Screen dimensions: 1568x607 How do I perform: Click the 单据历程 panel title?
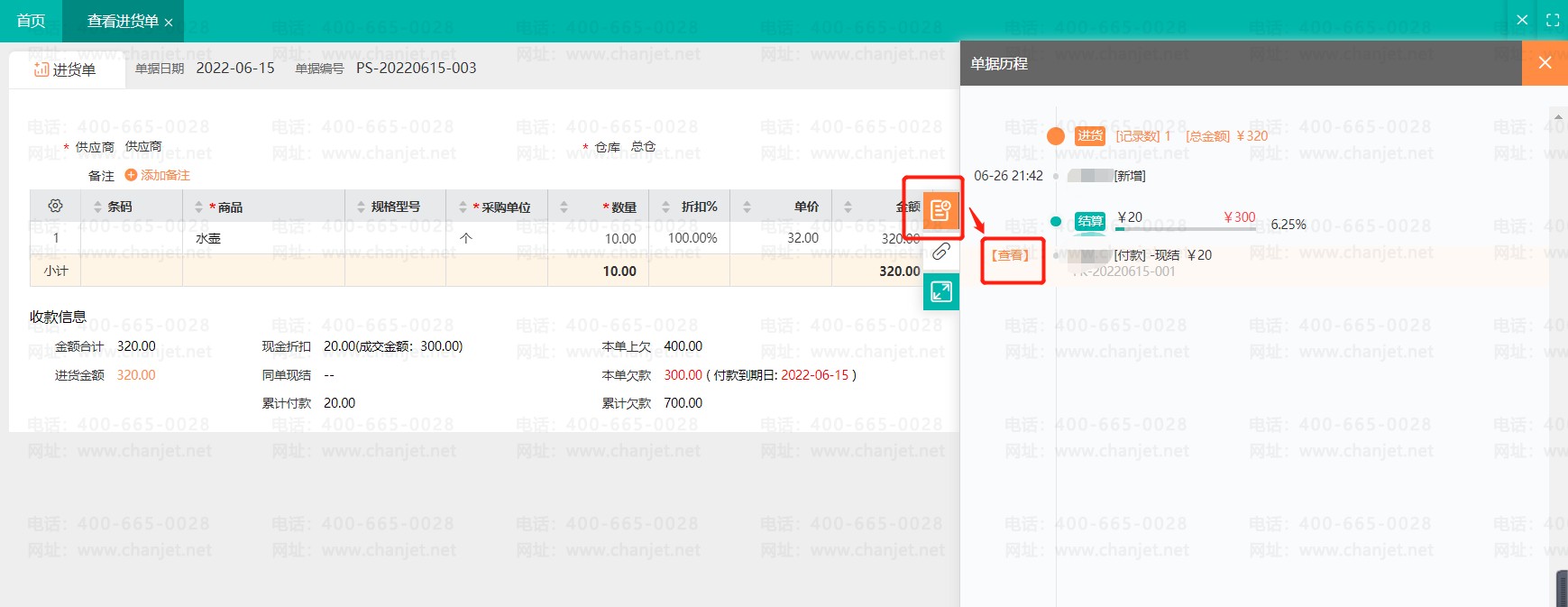point(999,64)
